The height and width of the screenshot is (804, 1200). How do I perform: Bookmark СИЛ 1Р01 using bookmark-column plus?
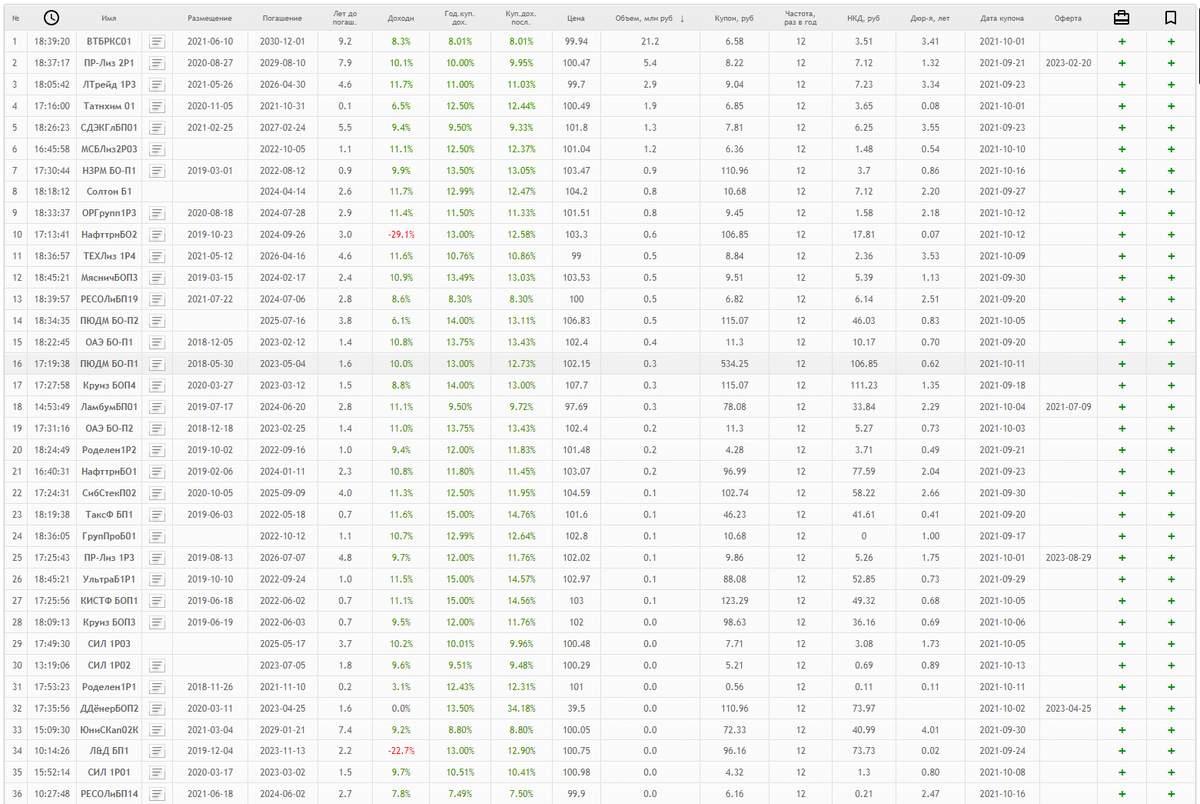pyautogui.click(x=1171, y=771)
